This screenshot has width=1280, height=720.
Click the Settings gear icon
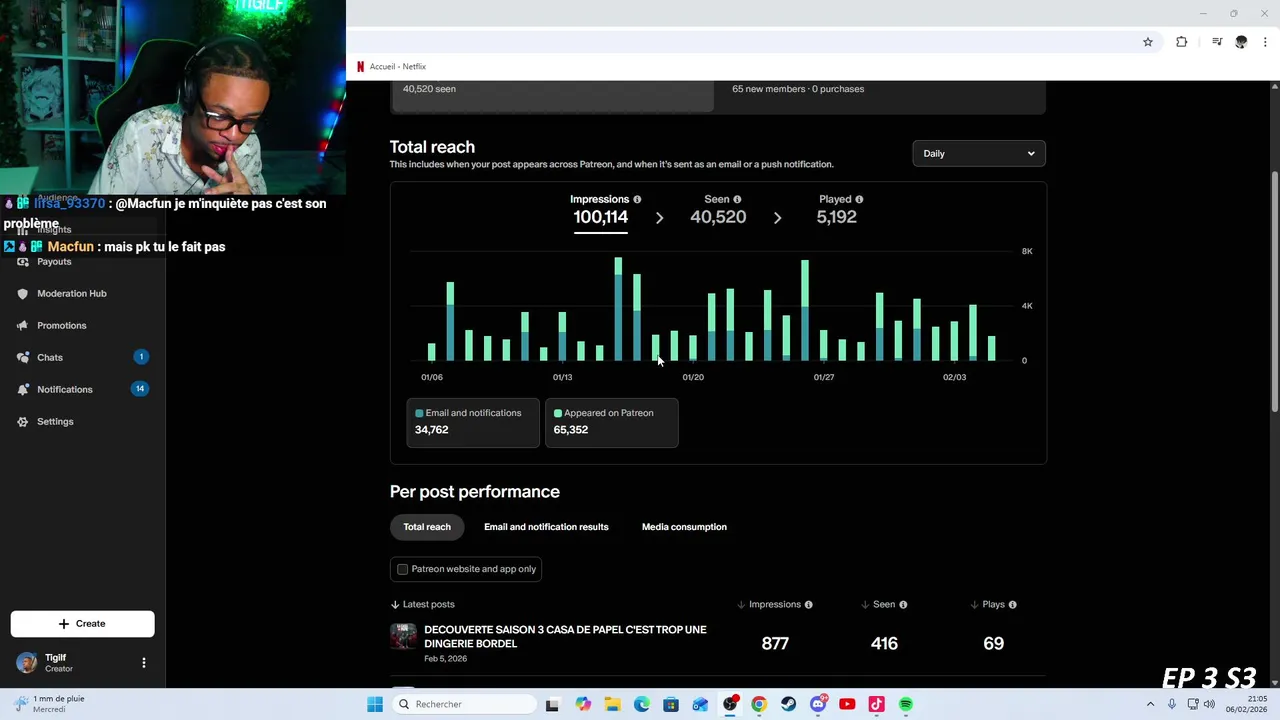click(22, 422)
